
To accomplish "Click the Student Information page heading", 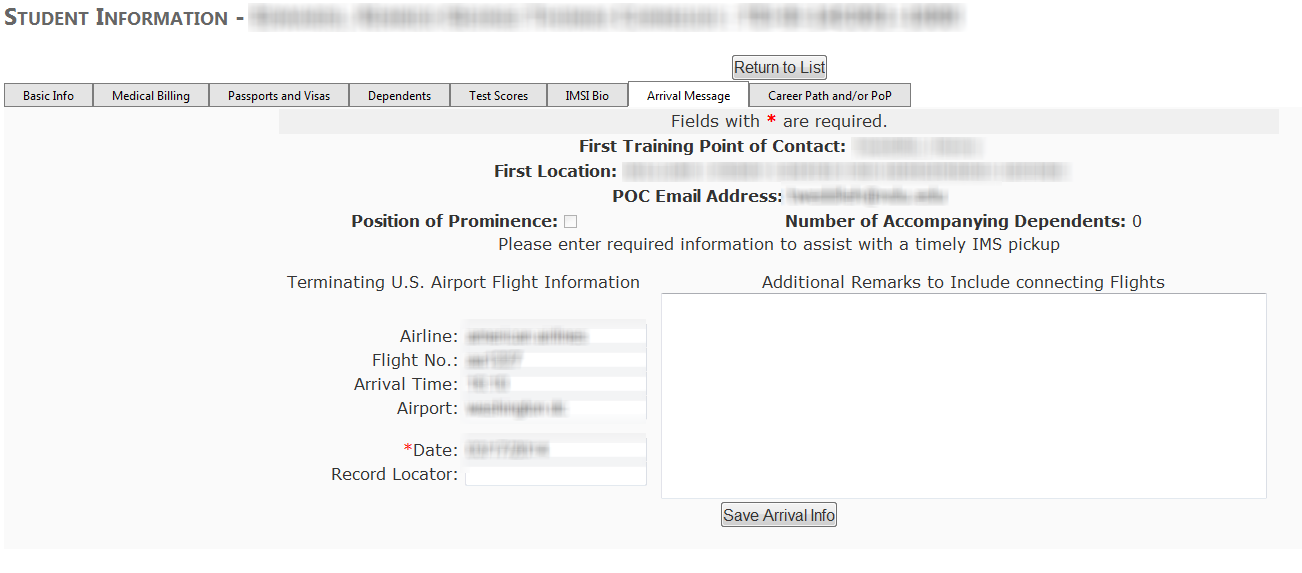I will coord(116,18).
